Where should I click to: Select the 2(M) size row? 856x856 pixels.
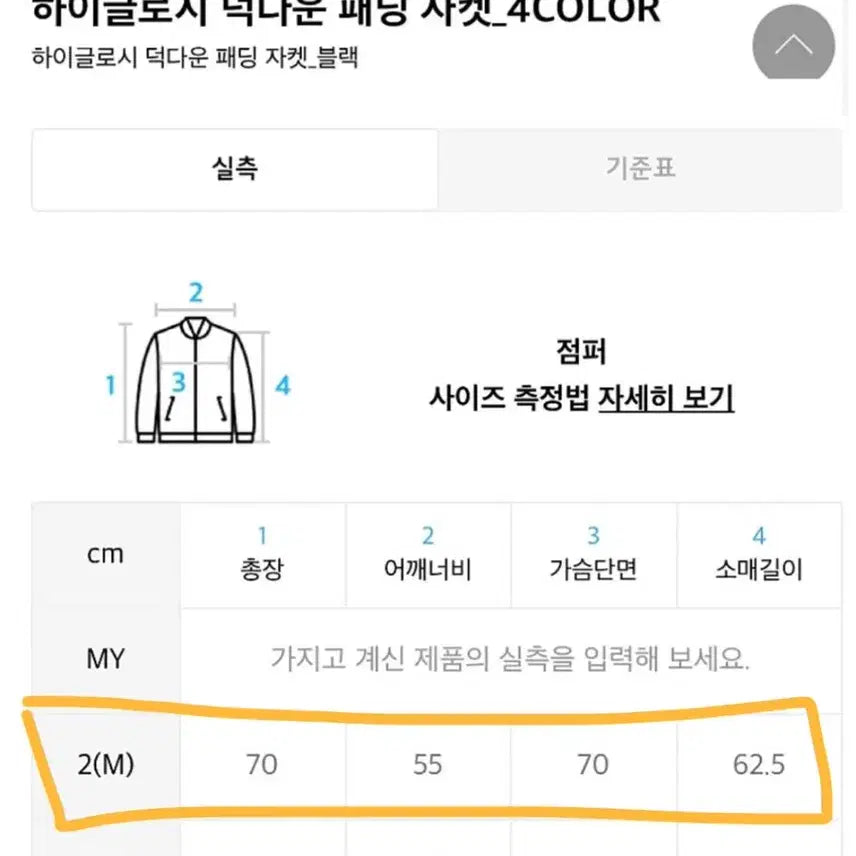tap(105, 763)
